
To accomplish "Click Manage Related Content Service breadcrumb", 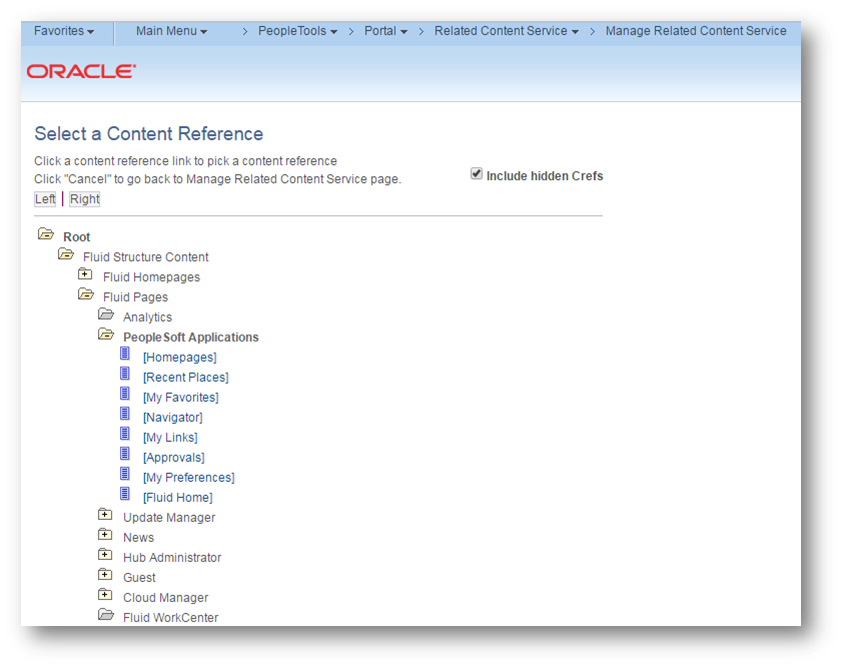I will tap(696, 31).
